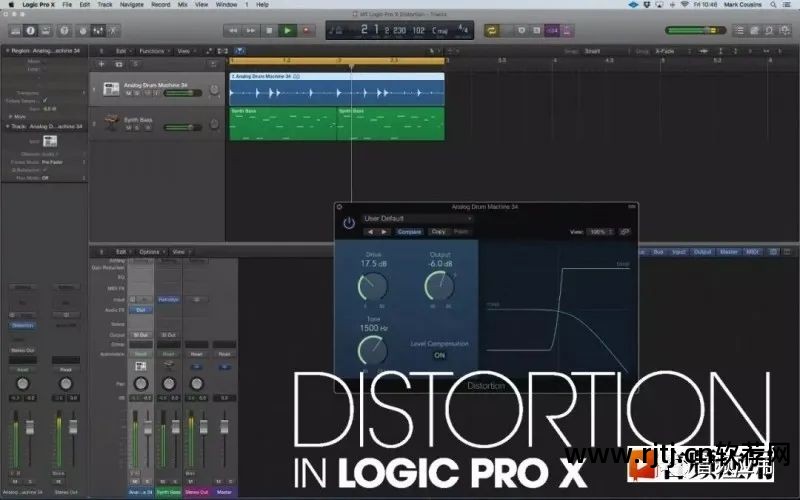Click the Rewind transport button

233,31
